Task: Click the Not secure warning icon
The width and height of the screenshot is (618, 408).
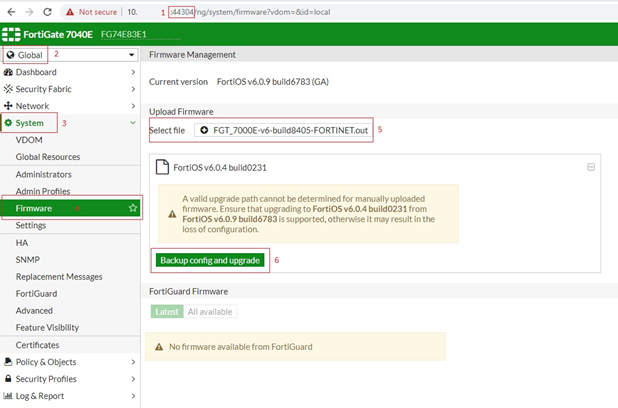Action: pyautogui.click(x=70, y=12)
